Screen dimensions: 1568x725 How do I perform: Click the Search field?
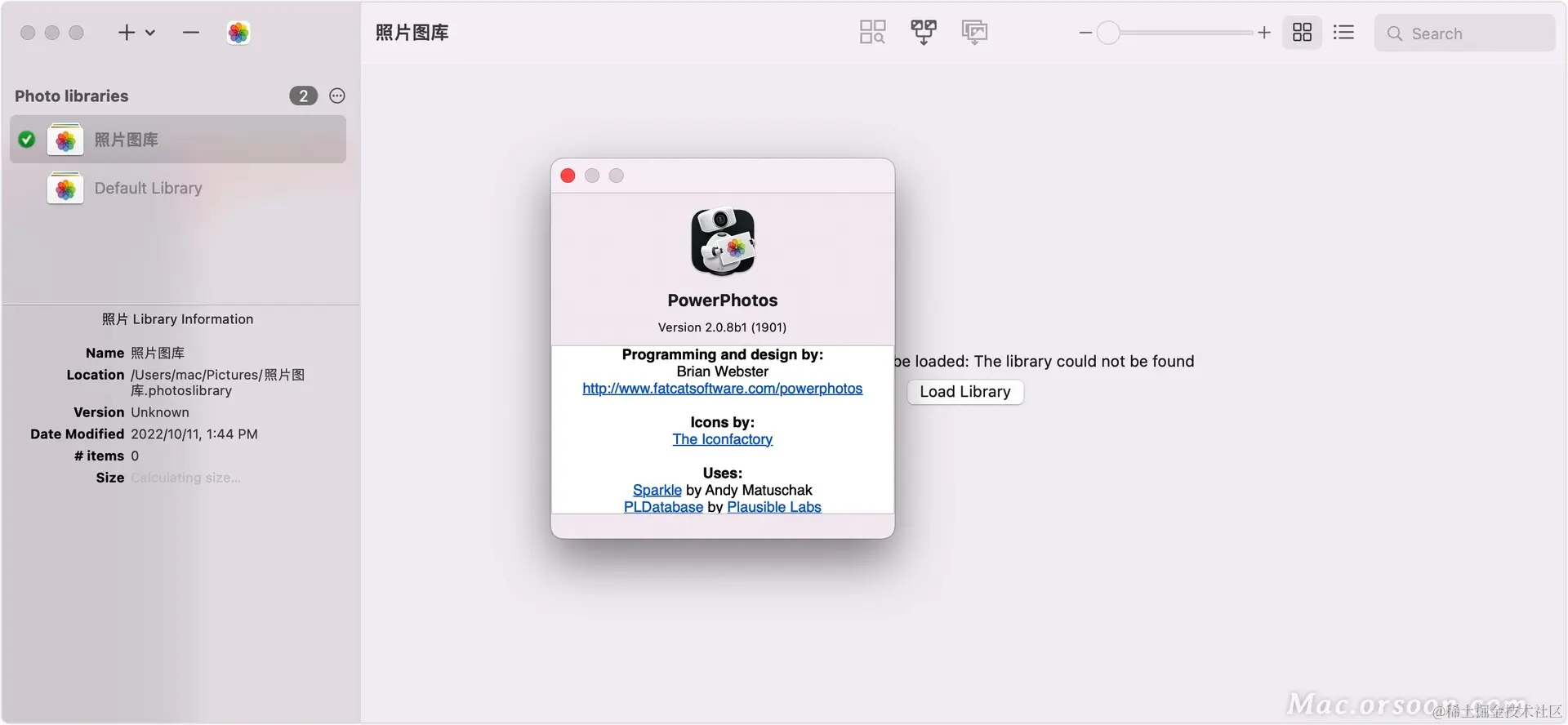(x=1464, y=33)
